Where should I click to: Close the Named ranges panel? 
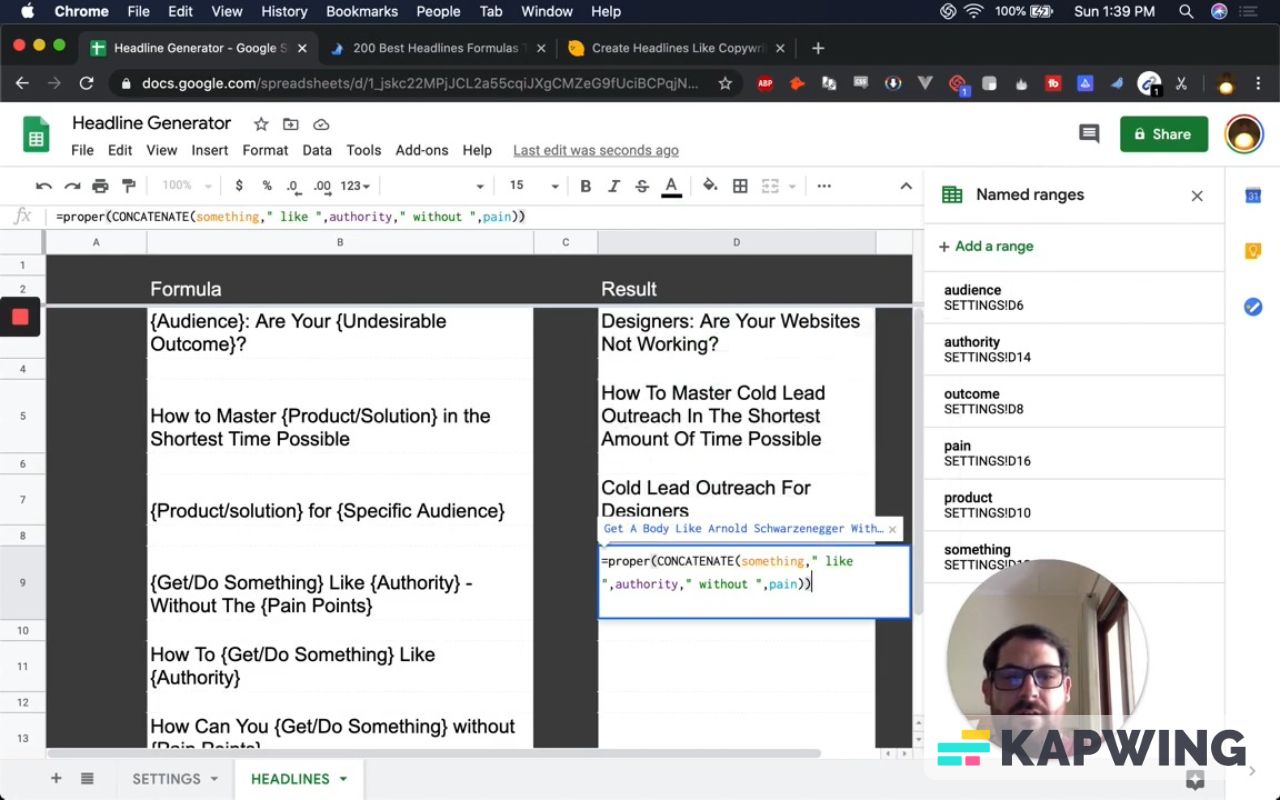pyautogui.click(x=1197, y=196)
